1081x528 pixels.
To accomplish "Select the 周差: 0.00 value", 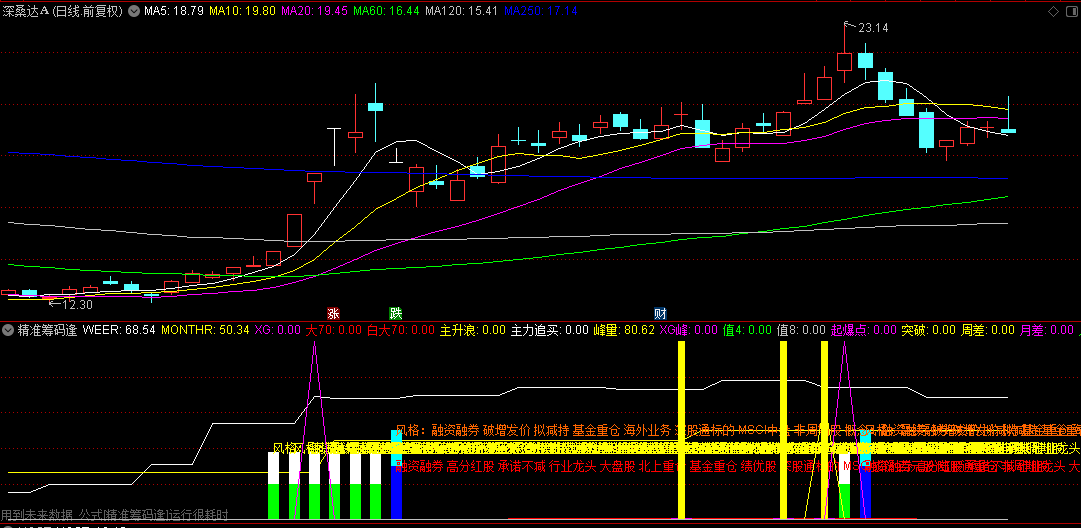I will click(x=988, y=329).
